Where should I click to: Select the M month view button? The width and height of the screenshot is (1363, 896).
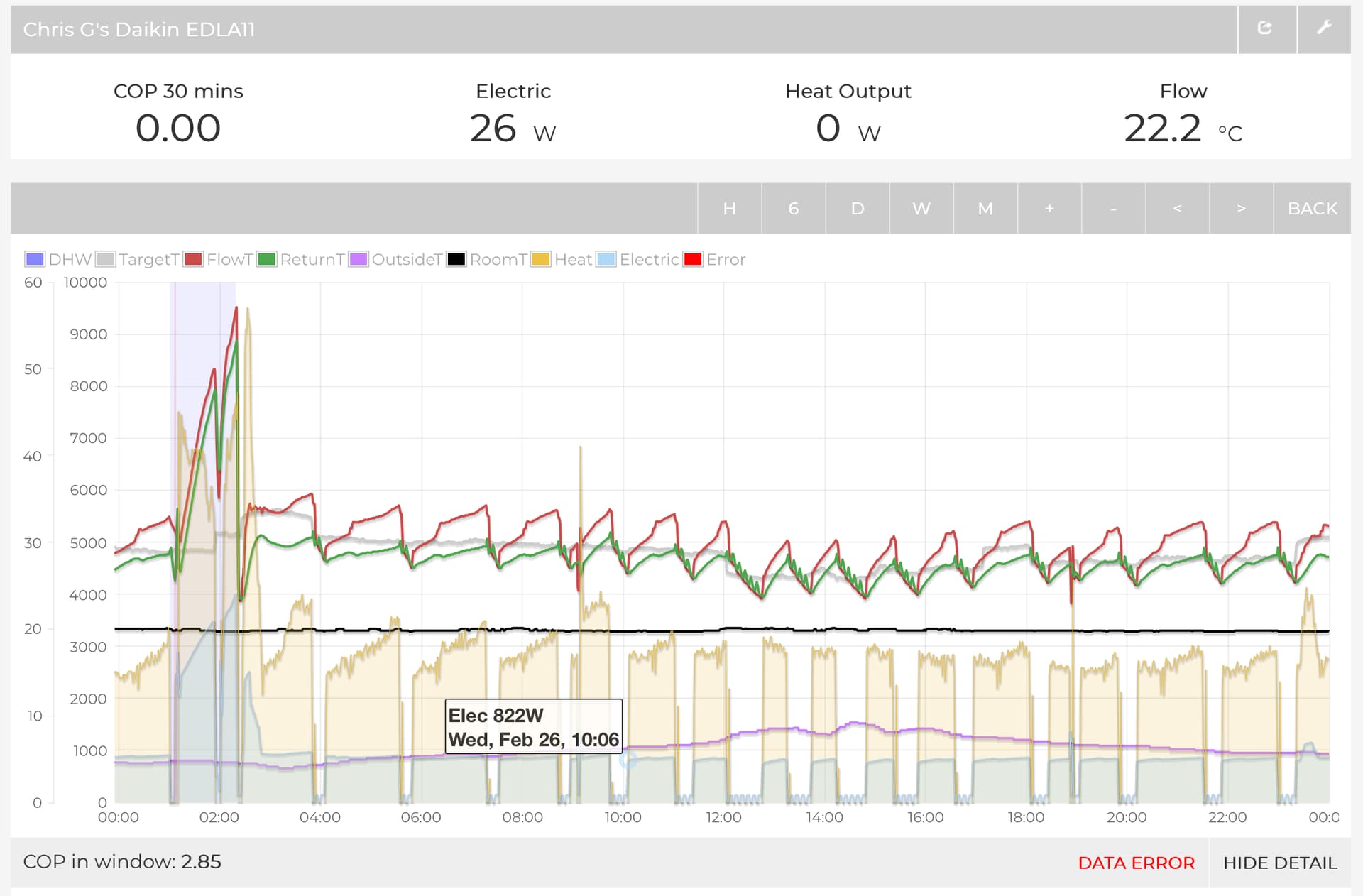pos(985,208)
